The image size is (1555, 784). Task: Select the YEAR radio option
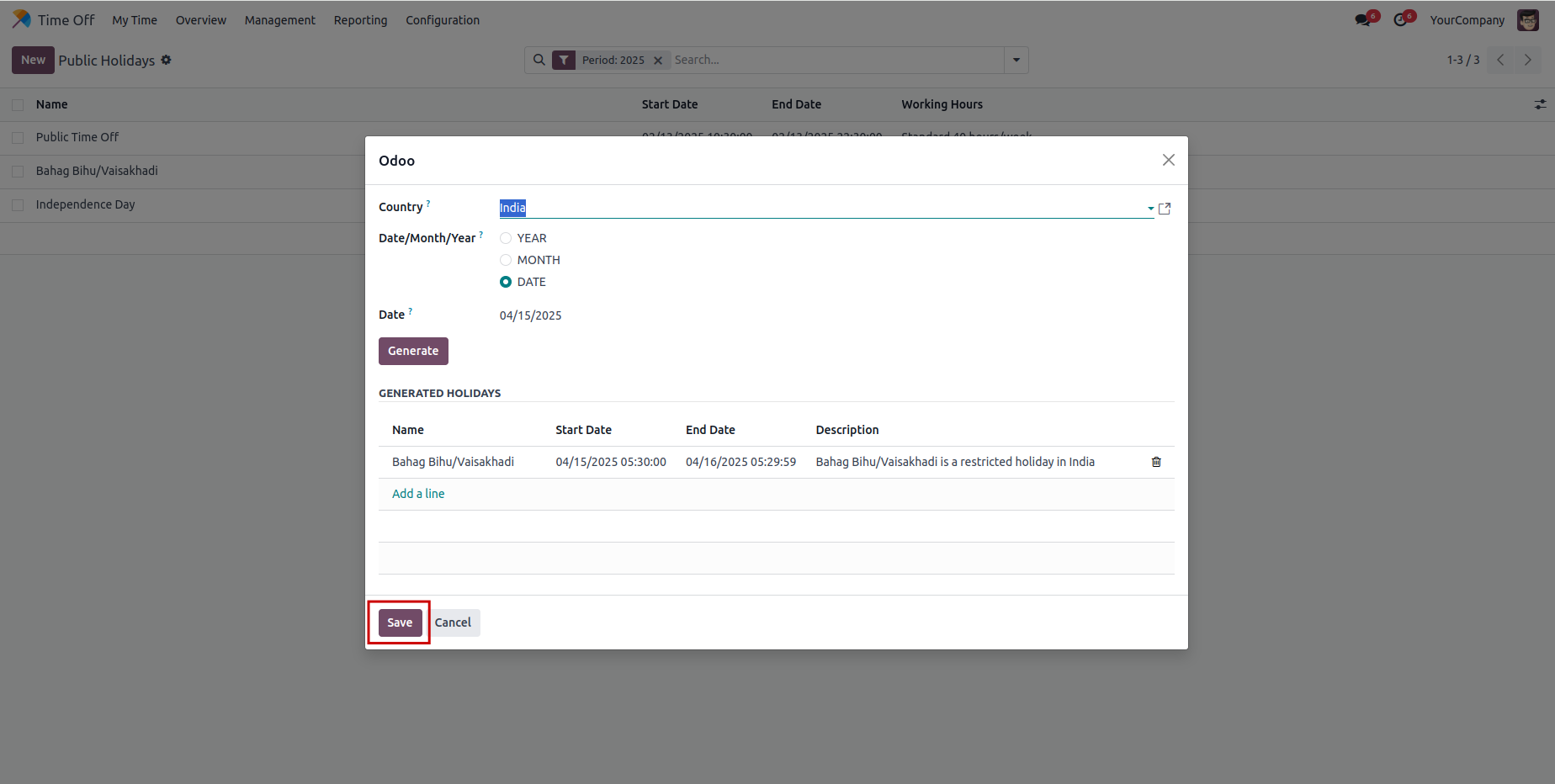506,238
